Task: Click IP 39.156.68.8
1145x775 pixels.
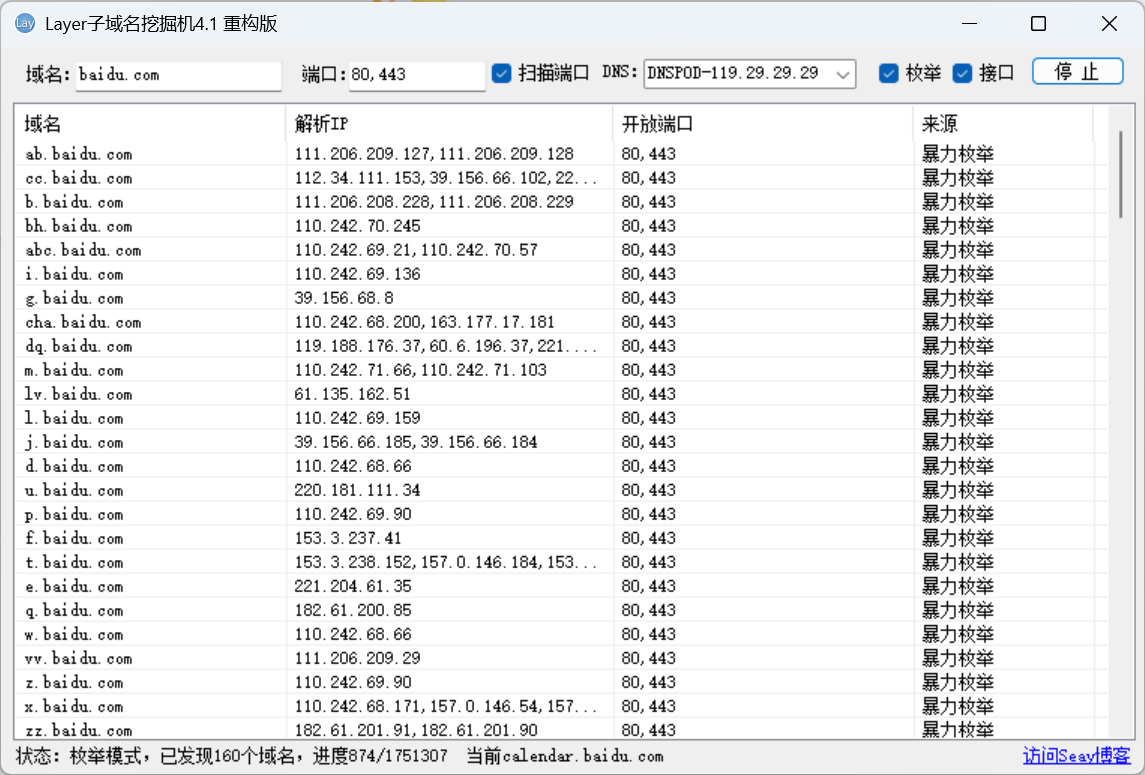Action: coord(344,297)
